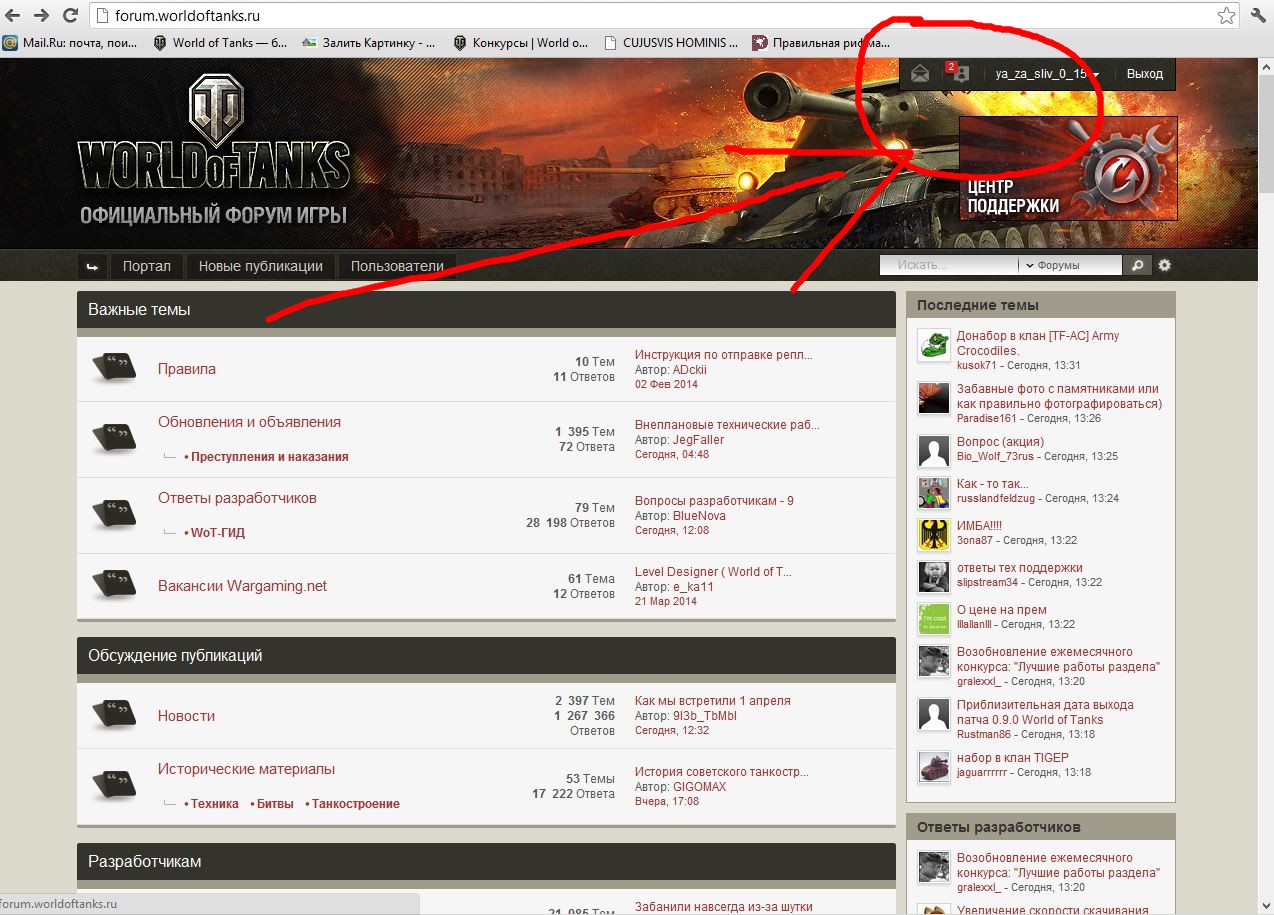Open topic Вопрос (акция)
Viewport: 1274px width, 915px height.
(x=1000, y=441)
